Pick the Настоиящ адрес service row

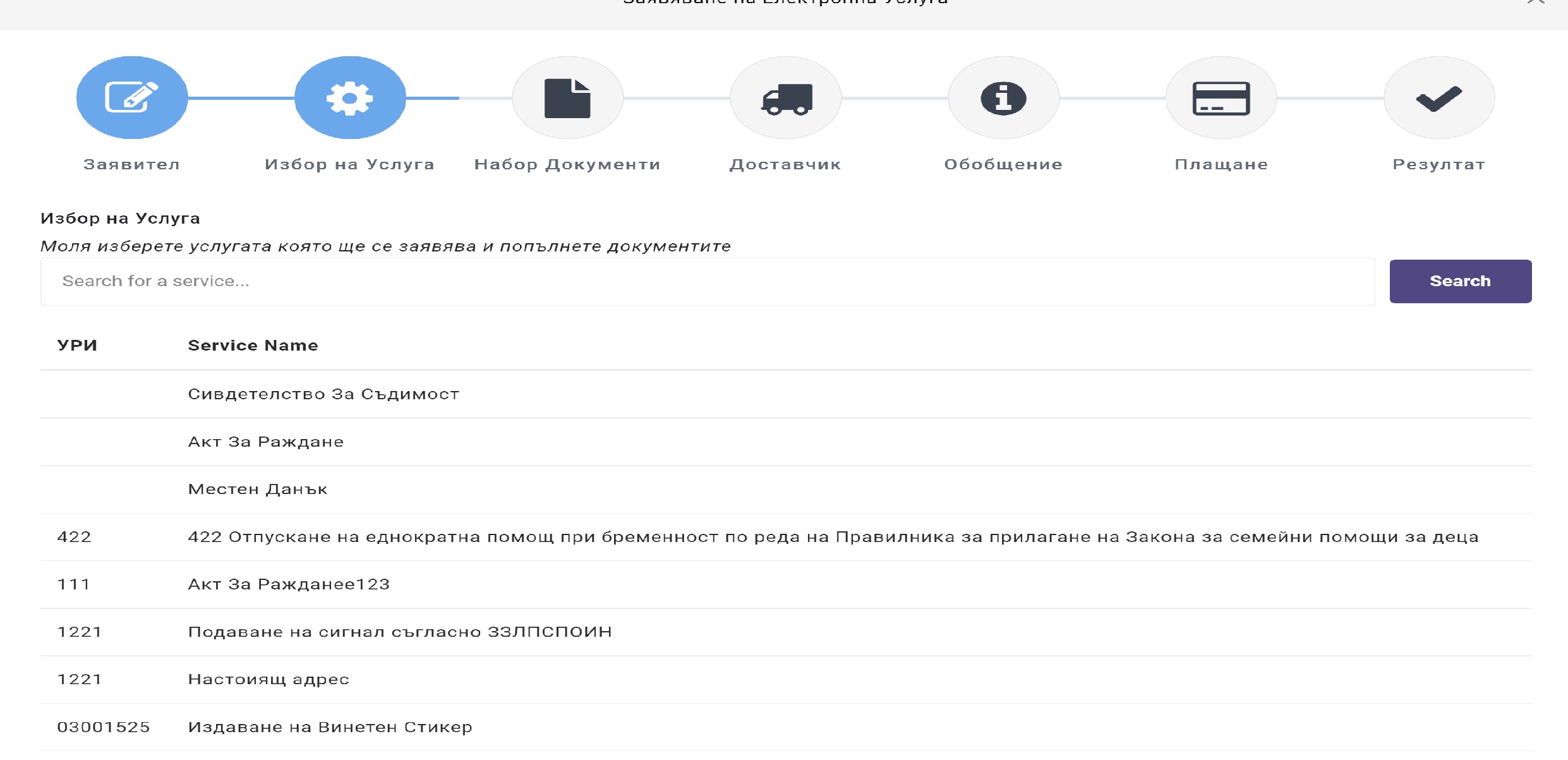pos(268,680)
